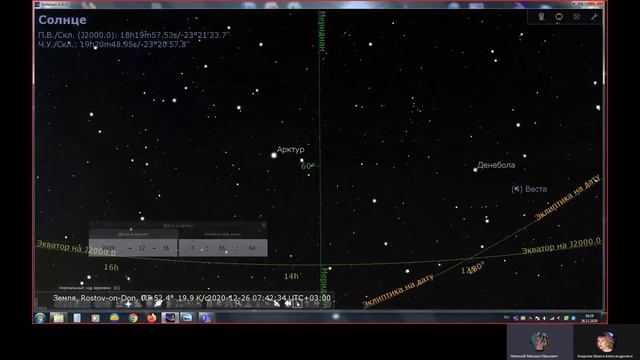
Task: Click the day field showing 26
Action: tap(166, 248)
